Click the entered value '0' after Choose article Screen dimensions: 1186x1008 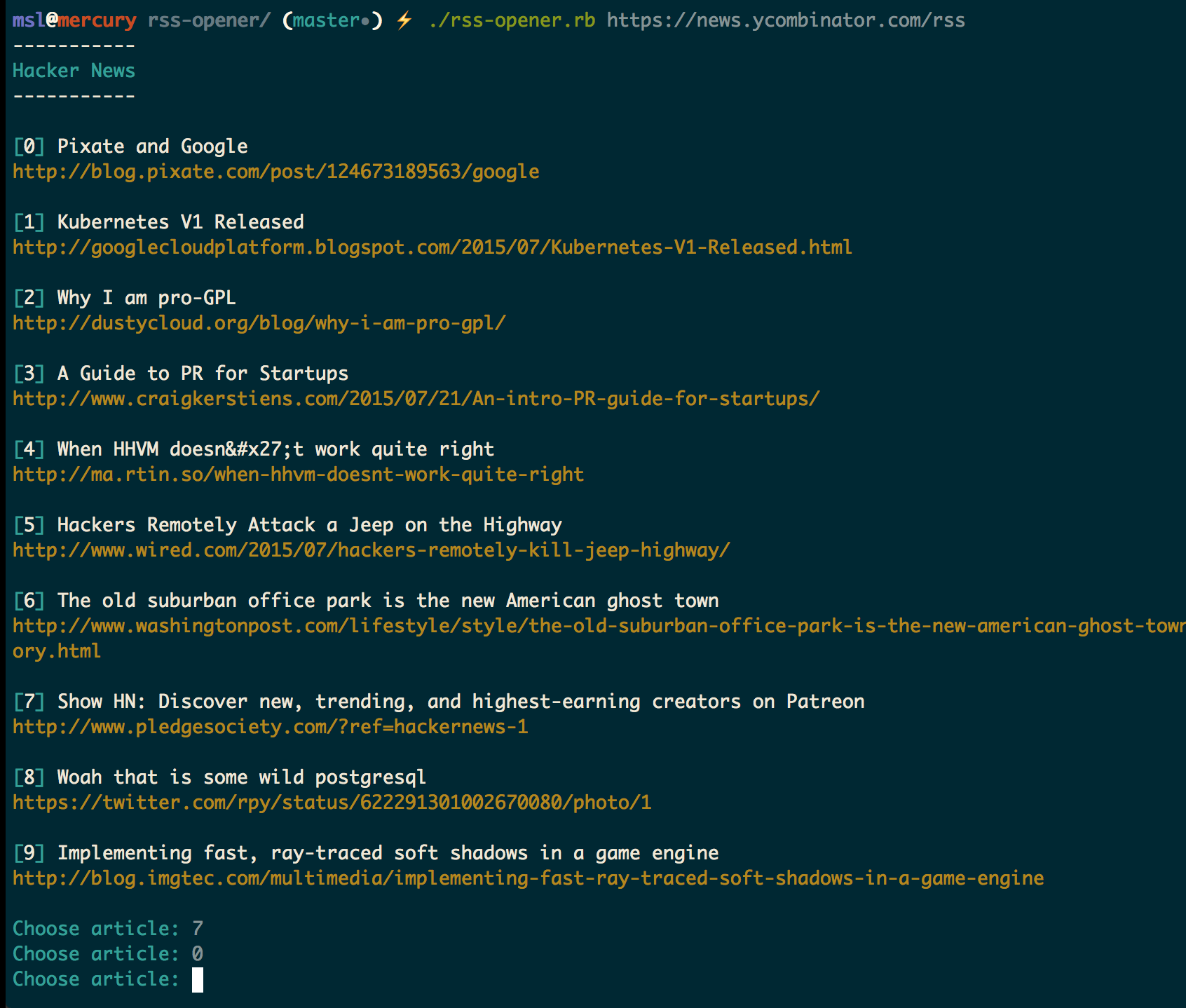[198, 954]
